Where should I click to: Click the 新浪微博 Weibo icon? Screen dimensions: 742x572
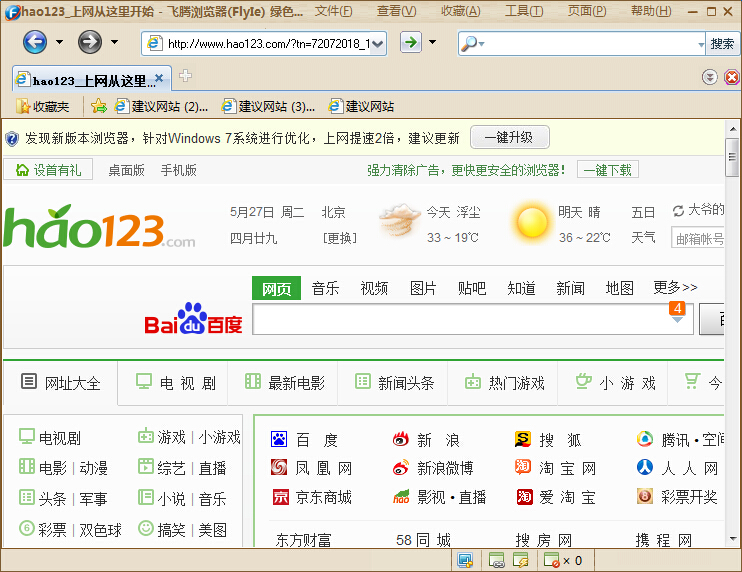point(401,468)
